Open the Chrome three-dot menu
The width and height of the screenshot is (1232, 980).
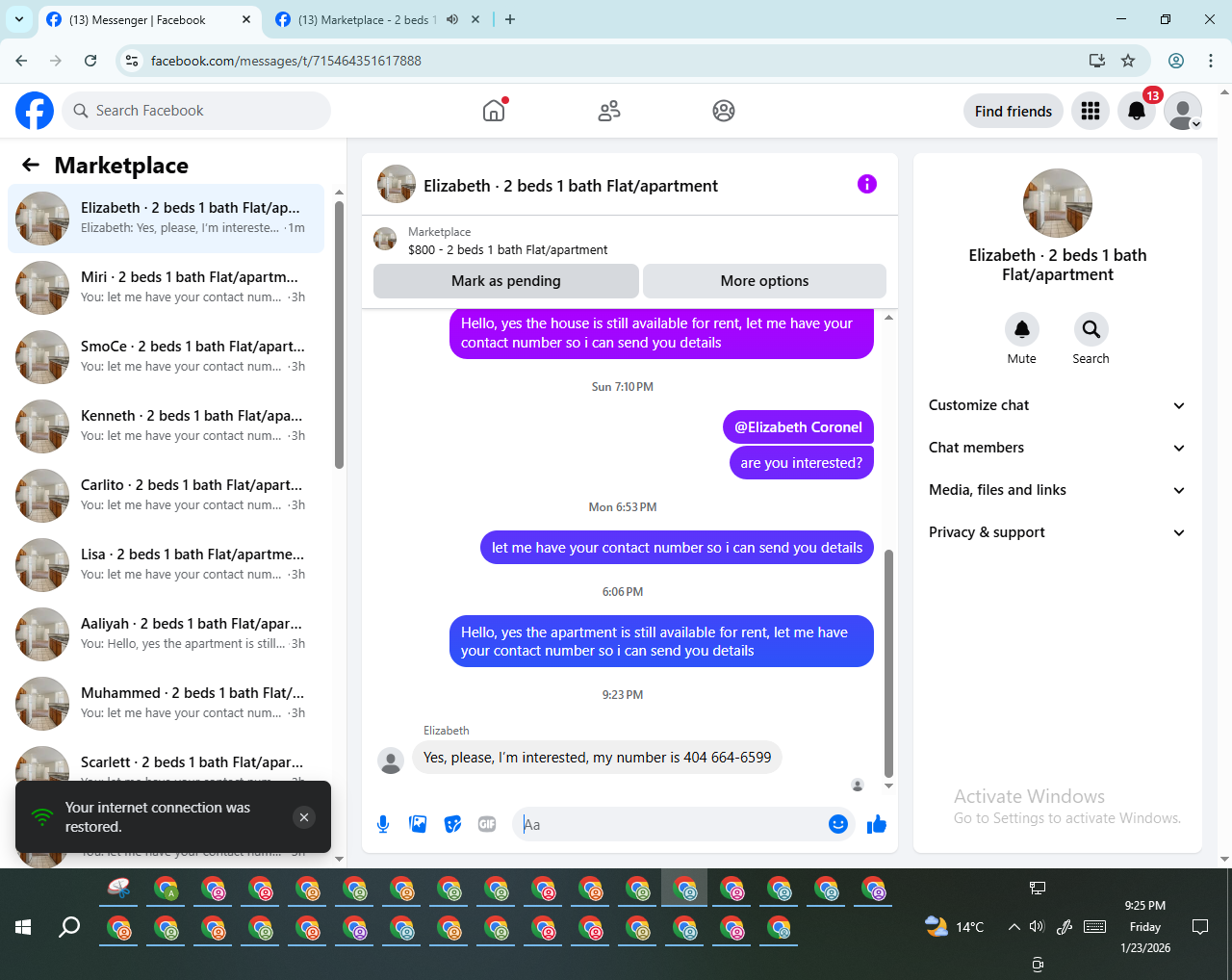tap(1211, 61)
